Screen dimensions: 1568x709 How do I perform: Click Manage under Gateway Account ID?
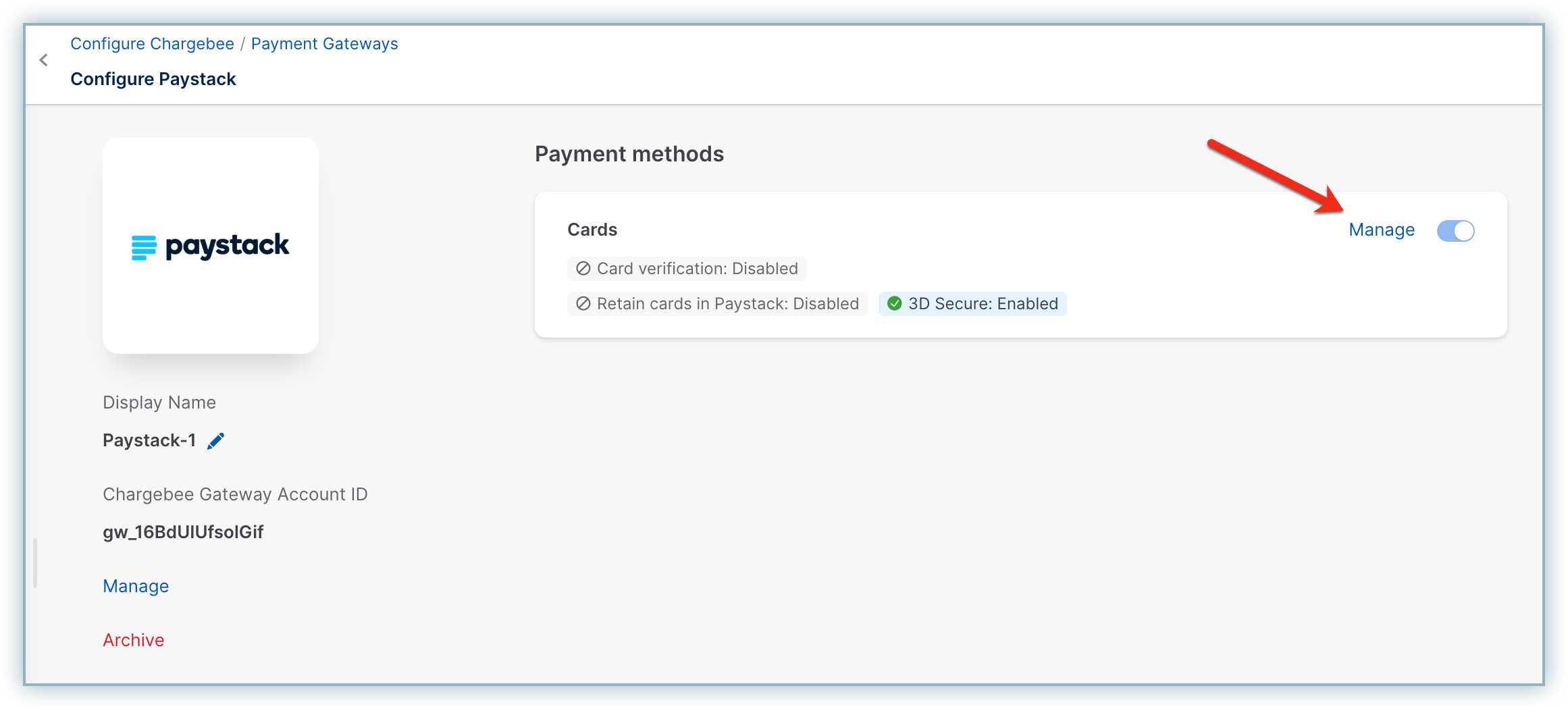click(x=136, y=586)
